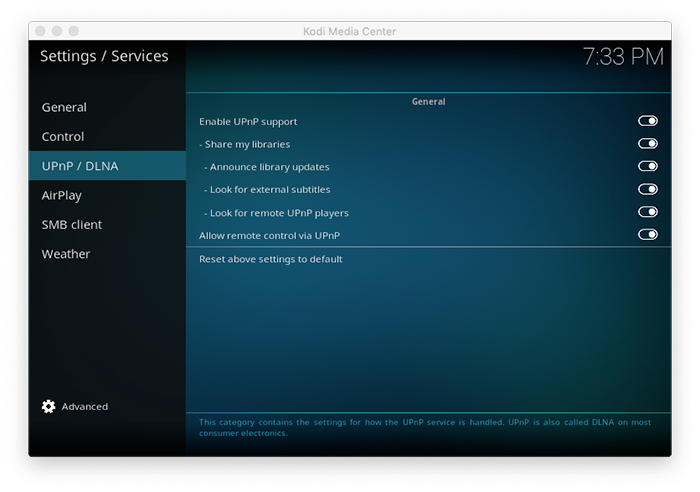Reset above settings to default

tap(429, 259)
